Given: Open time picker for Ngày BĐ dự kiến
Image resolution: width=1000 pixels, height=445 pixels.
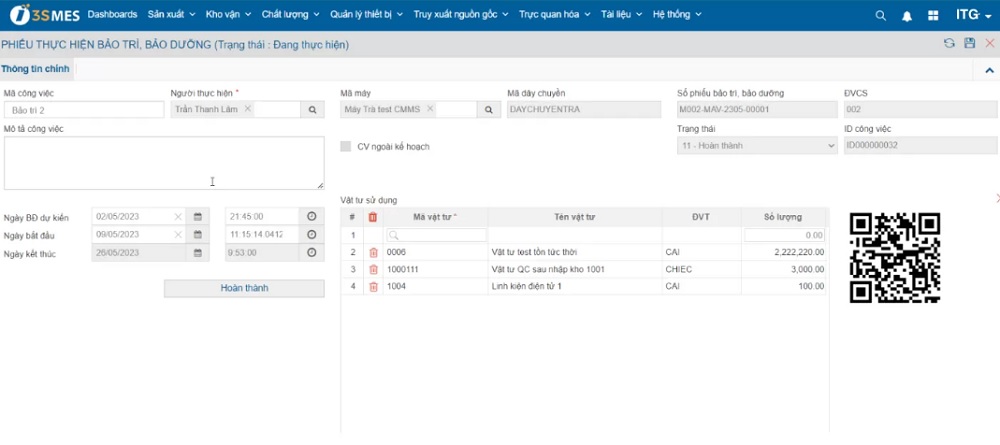Looking at the screenshot, I should 311,217.
